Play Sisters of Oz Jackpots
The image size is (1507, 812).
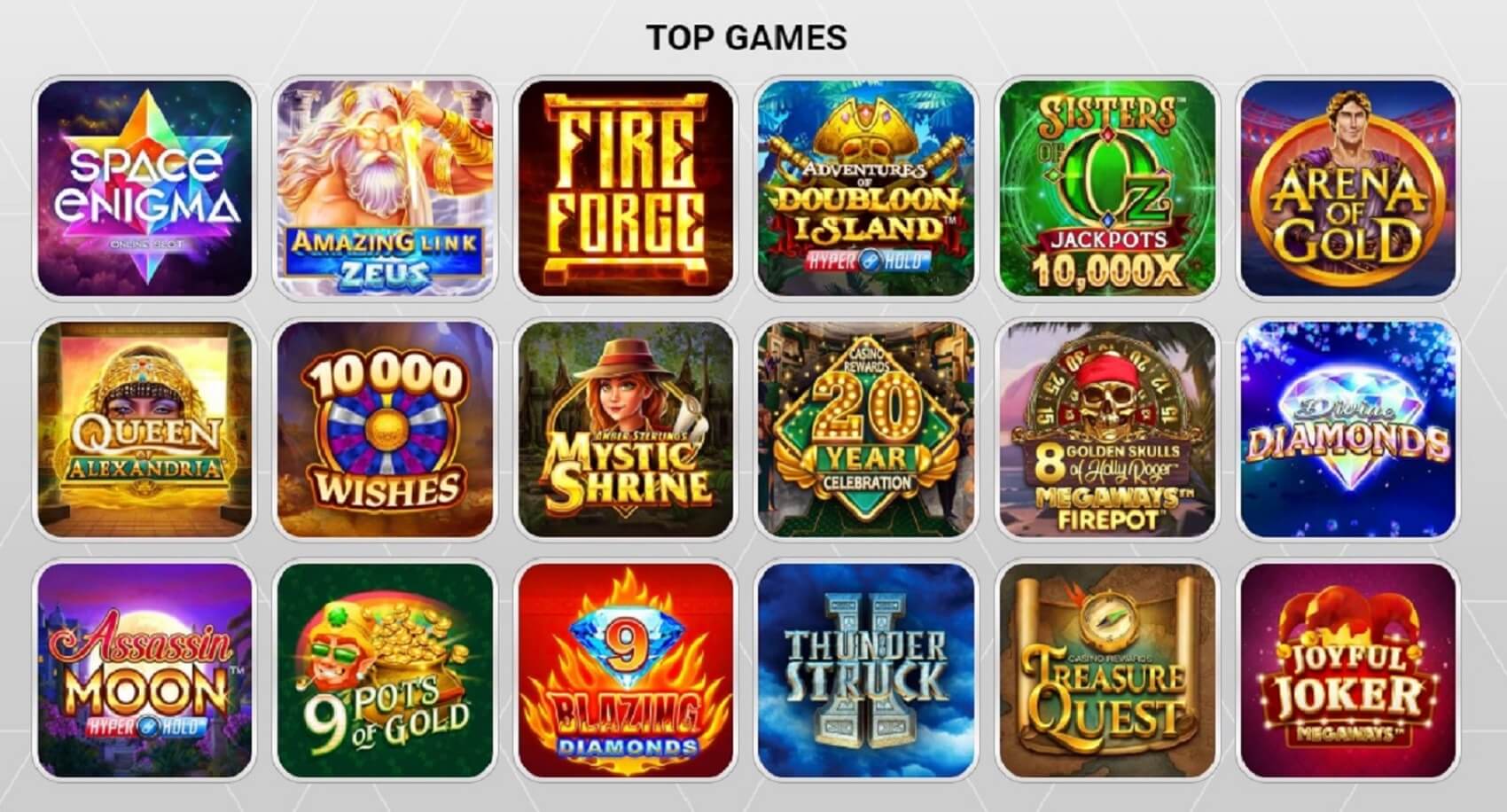tap(1108, 188)
